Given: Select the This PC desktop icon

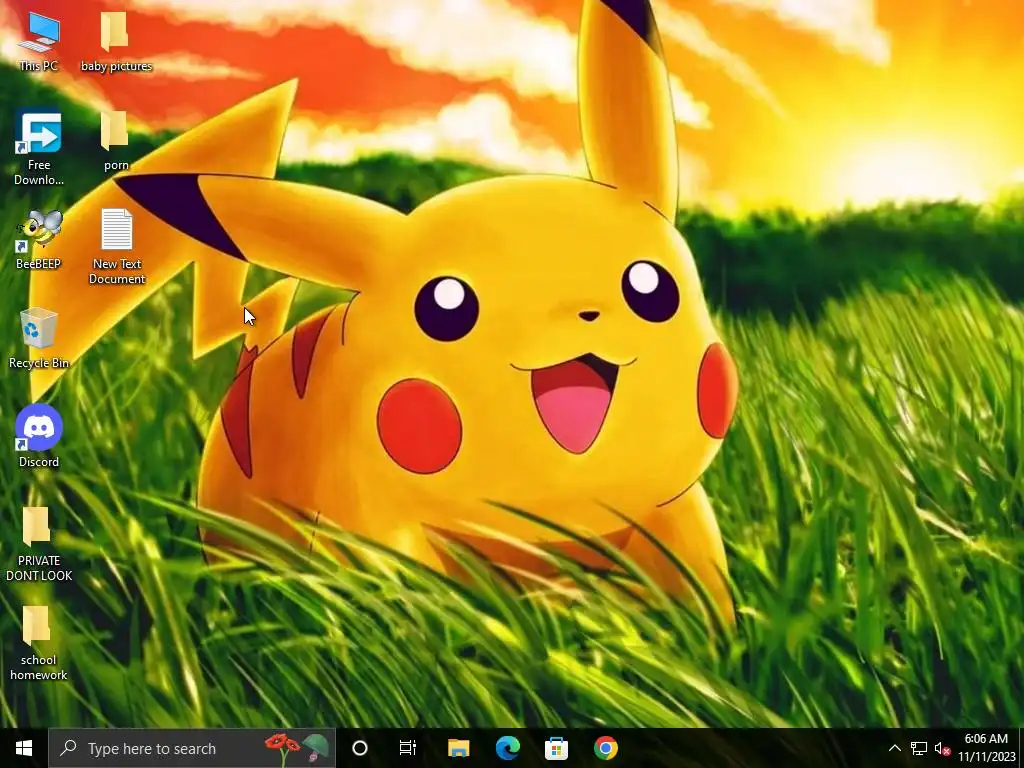Looking at the screenshot, I should coord(39,40).
